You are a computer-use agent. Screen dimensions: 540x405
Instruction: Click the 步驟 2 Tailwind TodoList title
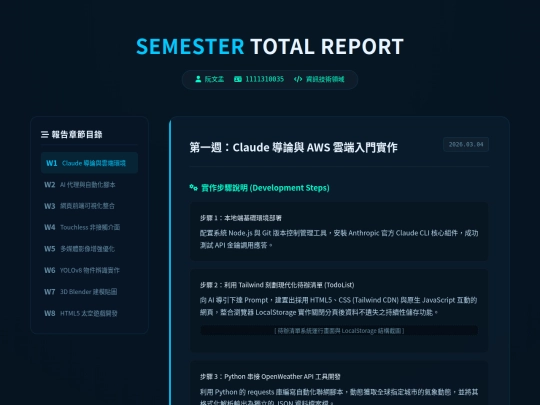click(277, 285)
